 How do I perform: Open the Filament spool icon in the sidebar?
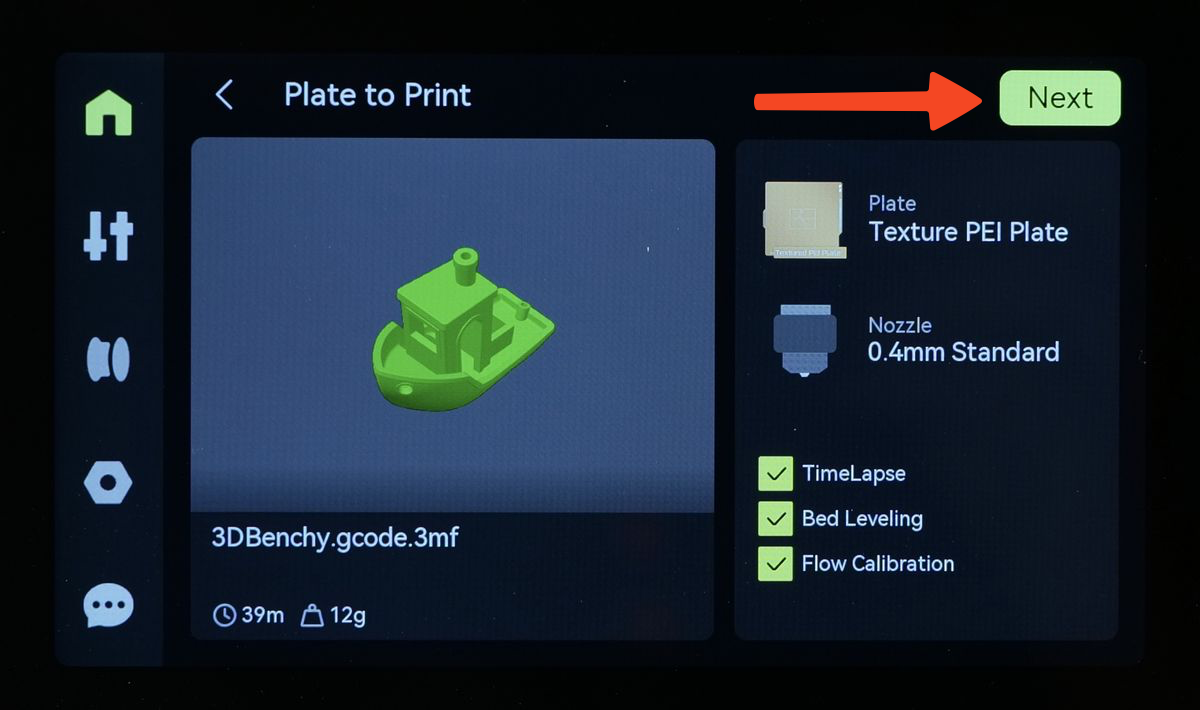click(x=108, y=358)
